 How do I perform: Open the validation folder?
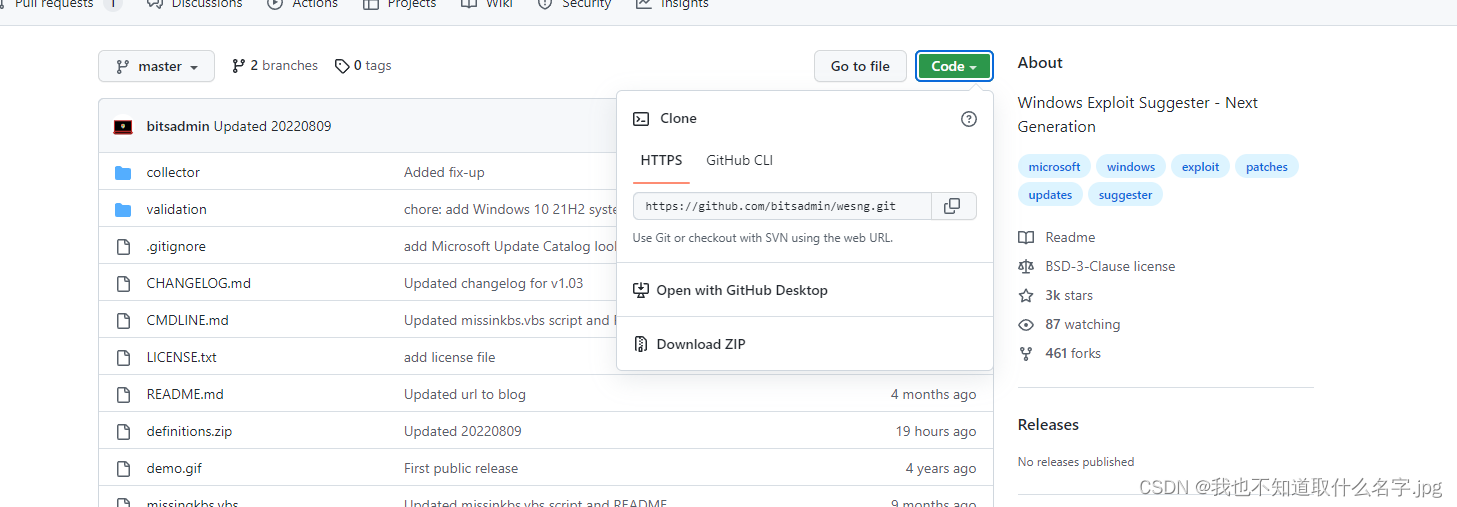177,209
